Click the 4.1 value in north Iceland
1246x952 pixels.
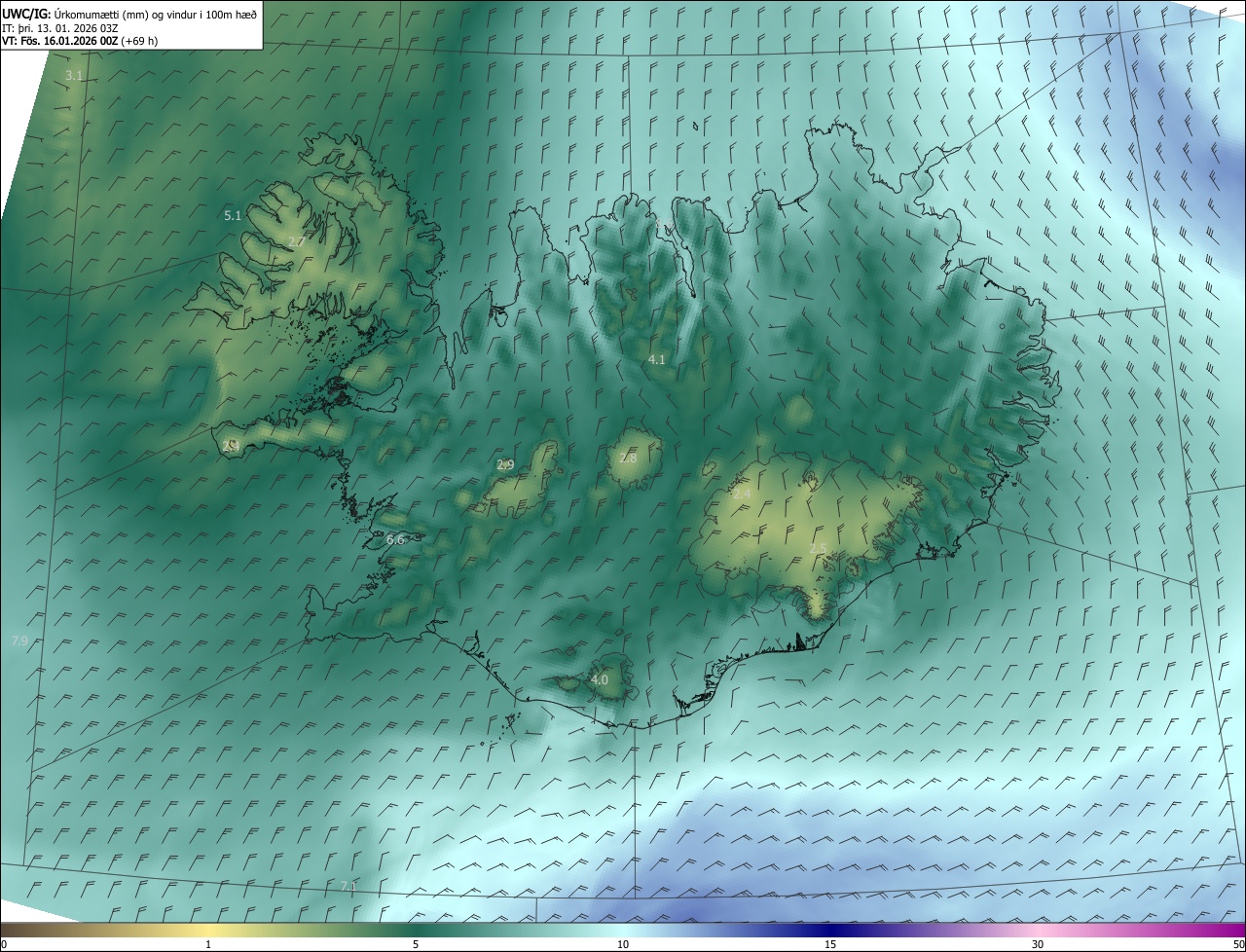[657, 360]
